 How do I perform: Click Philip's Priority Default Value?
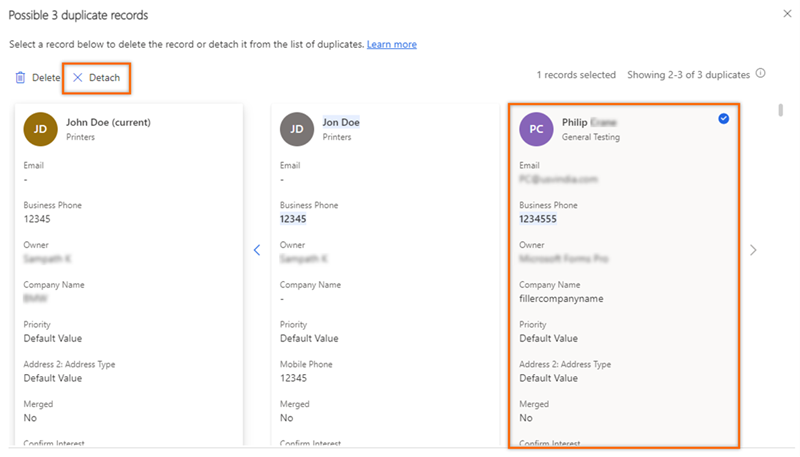point(548,338)
